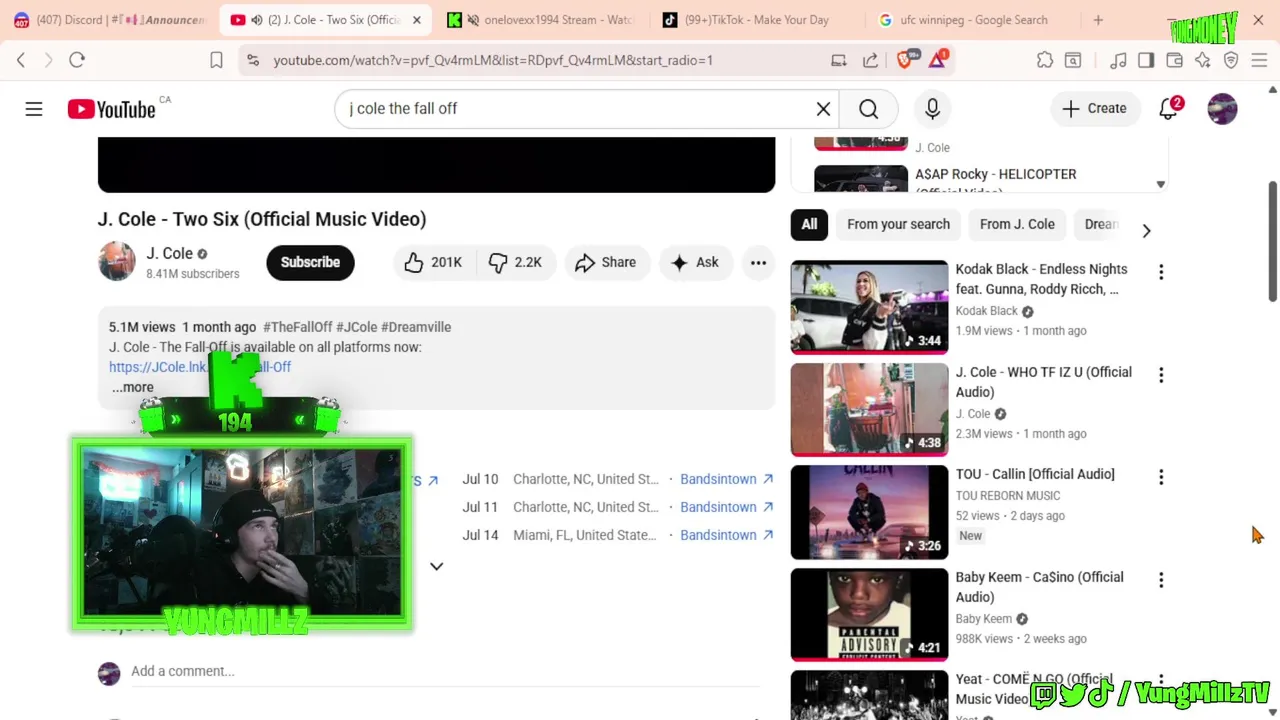
Task: Select the From J. Cole chip
Action: (1017, 224)
